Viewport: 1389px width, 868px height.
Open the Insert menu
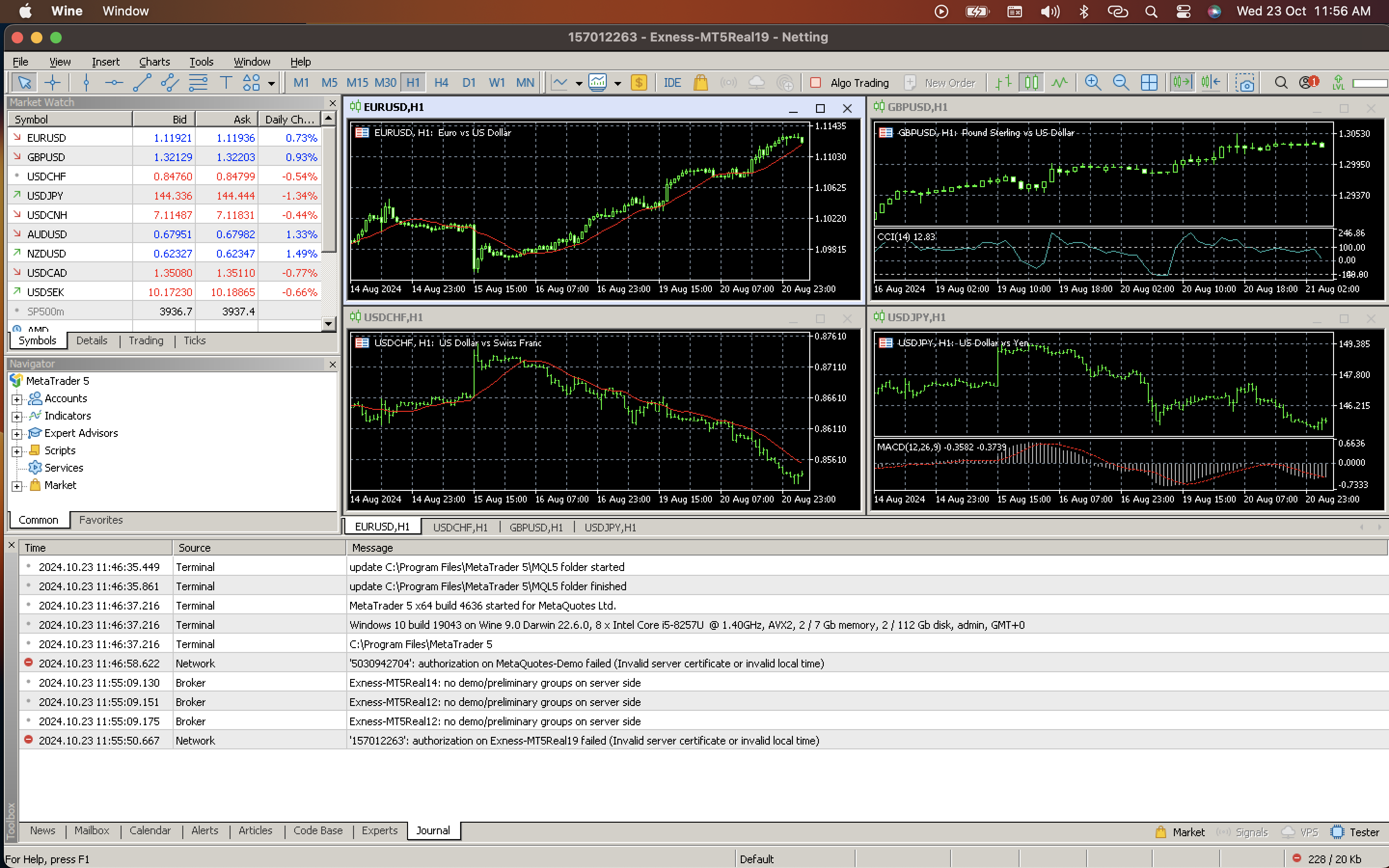pyautogui.click(x=106, y=61)
